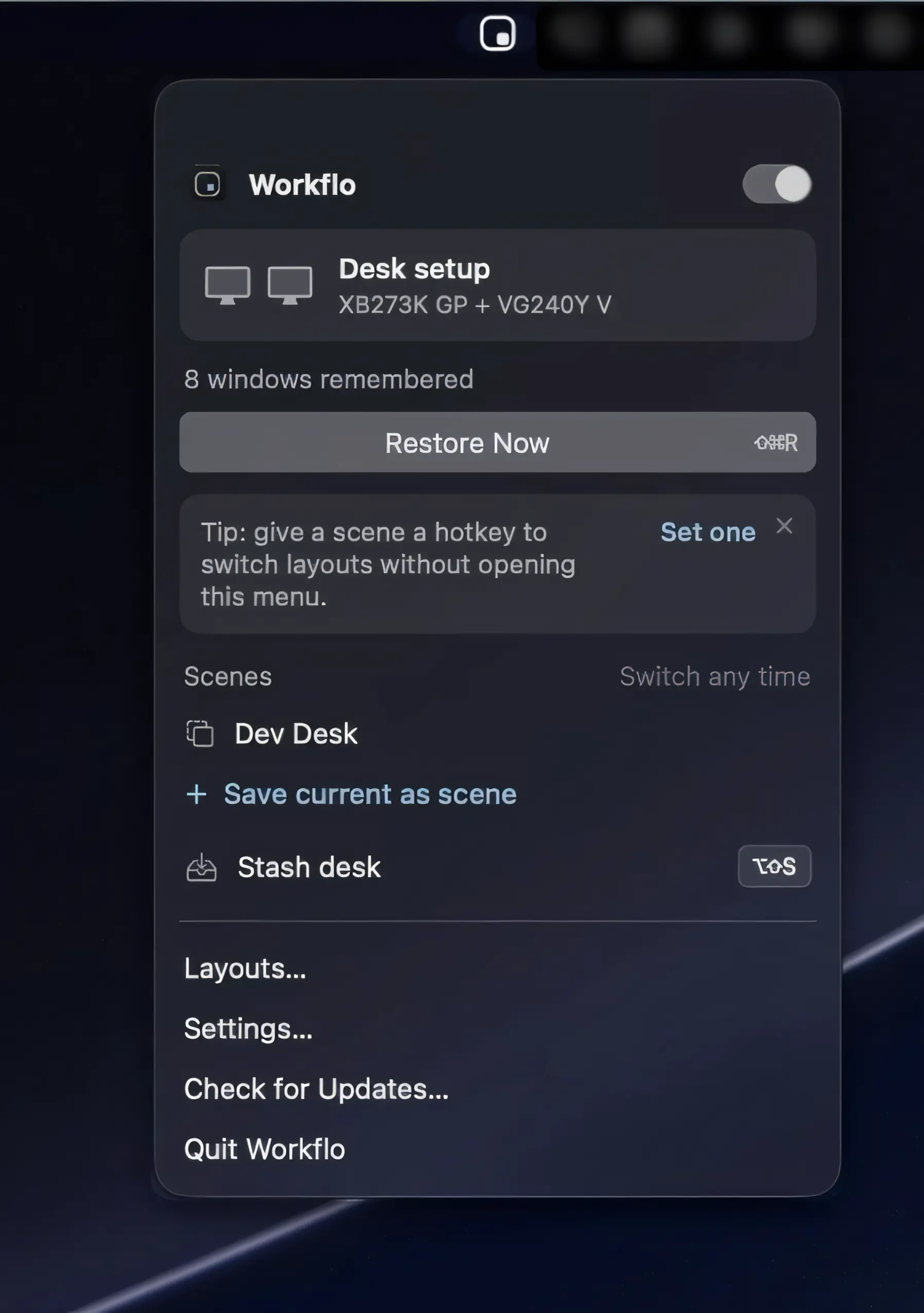Select Stash desk
The width and height of the screenshot is (924, 1313).
[x=497, y=867]
